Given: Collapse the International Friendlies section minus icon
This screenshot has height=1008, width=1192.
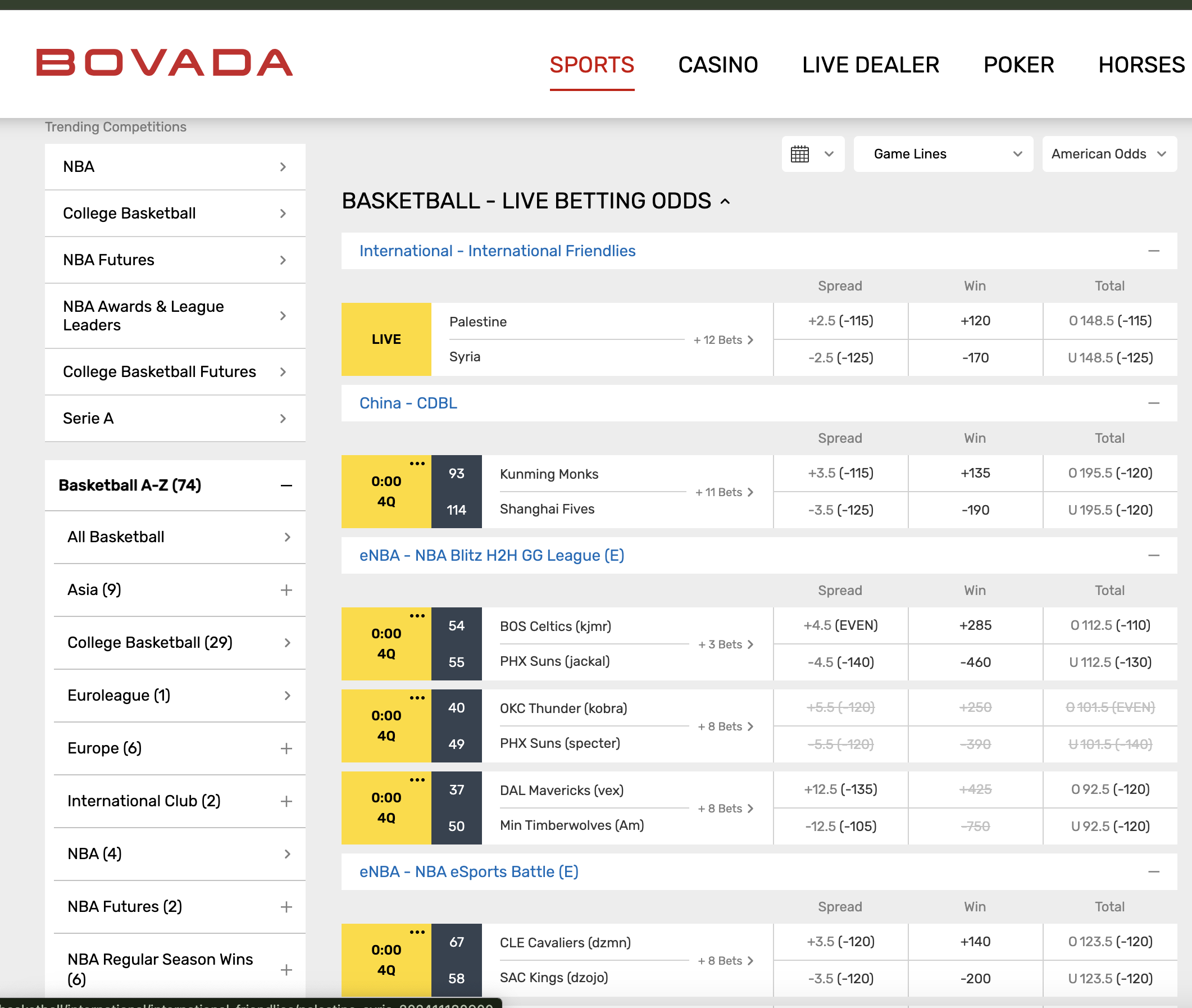Looking at the screenshot, I should 1153,251.
